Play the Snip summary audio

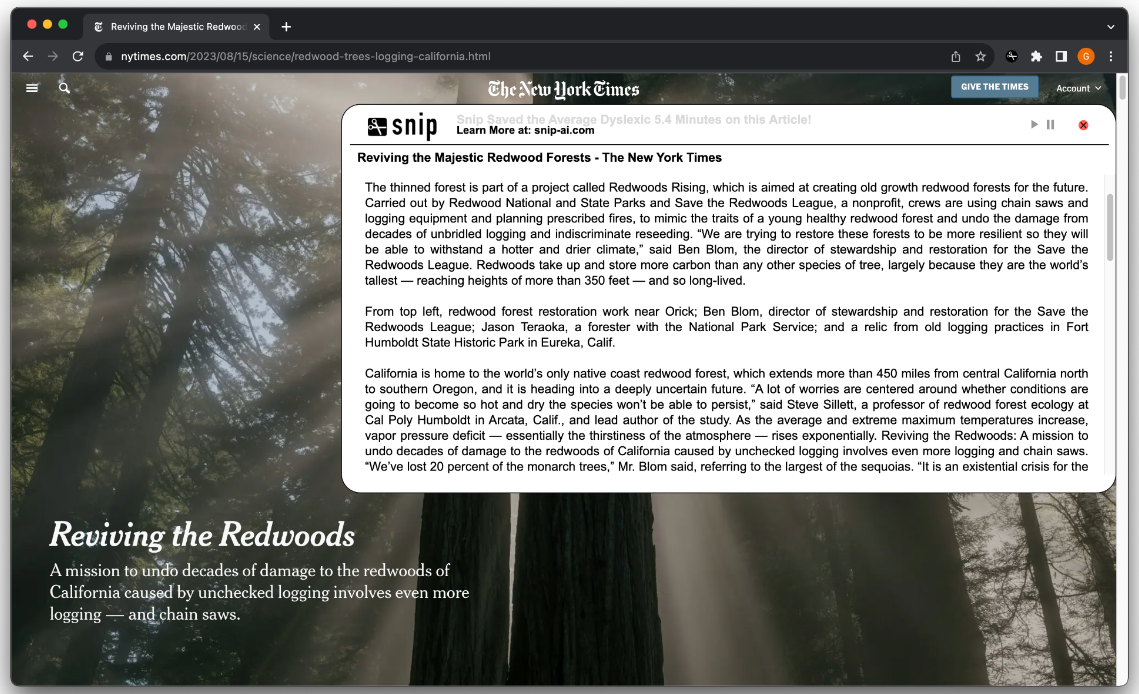[x=1034, y=125]
